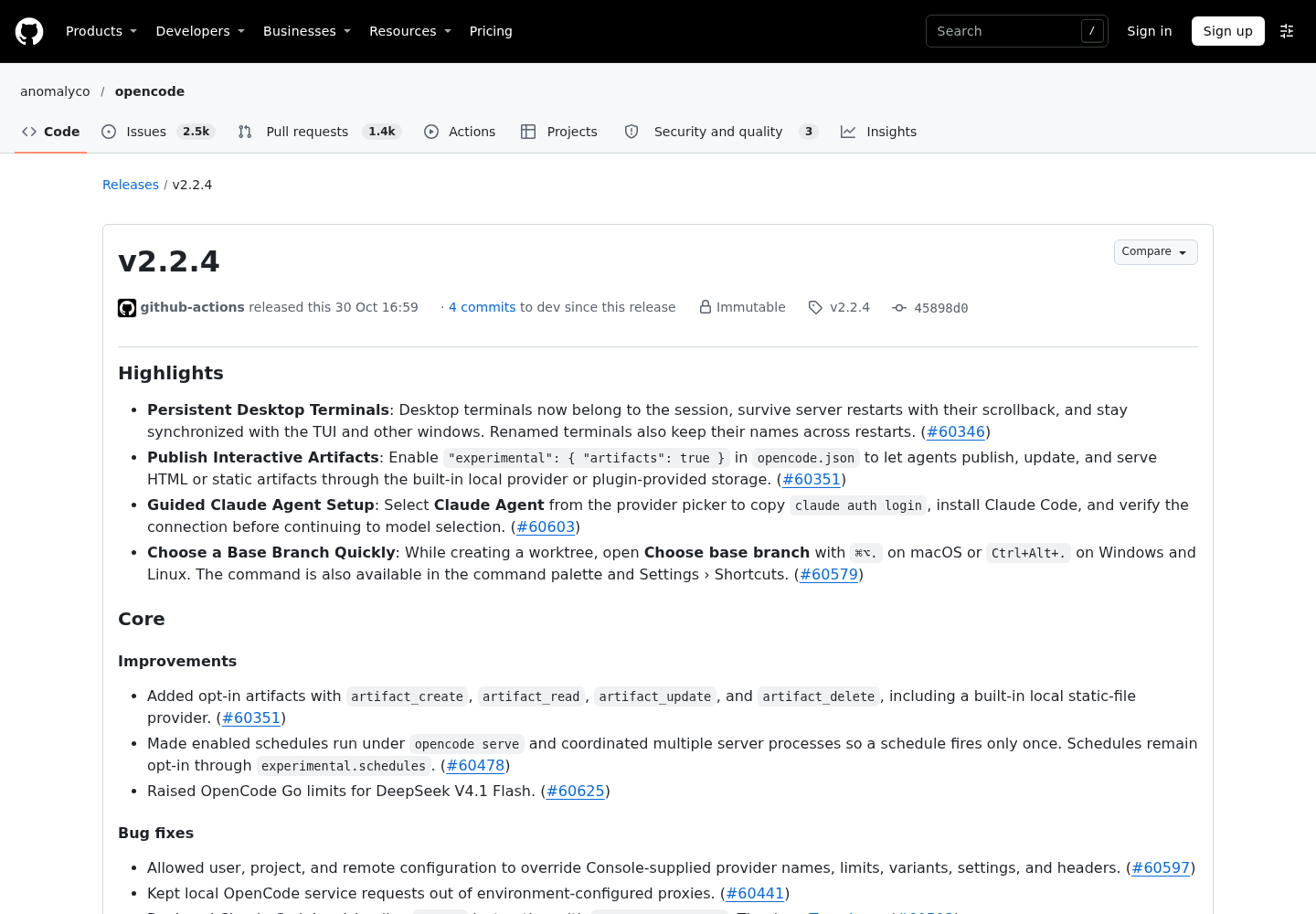1316x914 pixels.
Task: Open the anomalyco owner page
Action: coord(55,91)
